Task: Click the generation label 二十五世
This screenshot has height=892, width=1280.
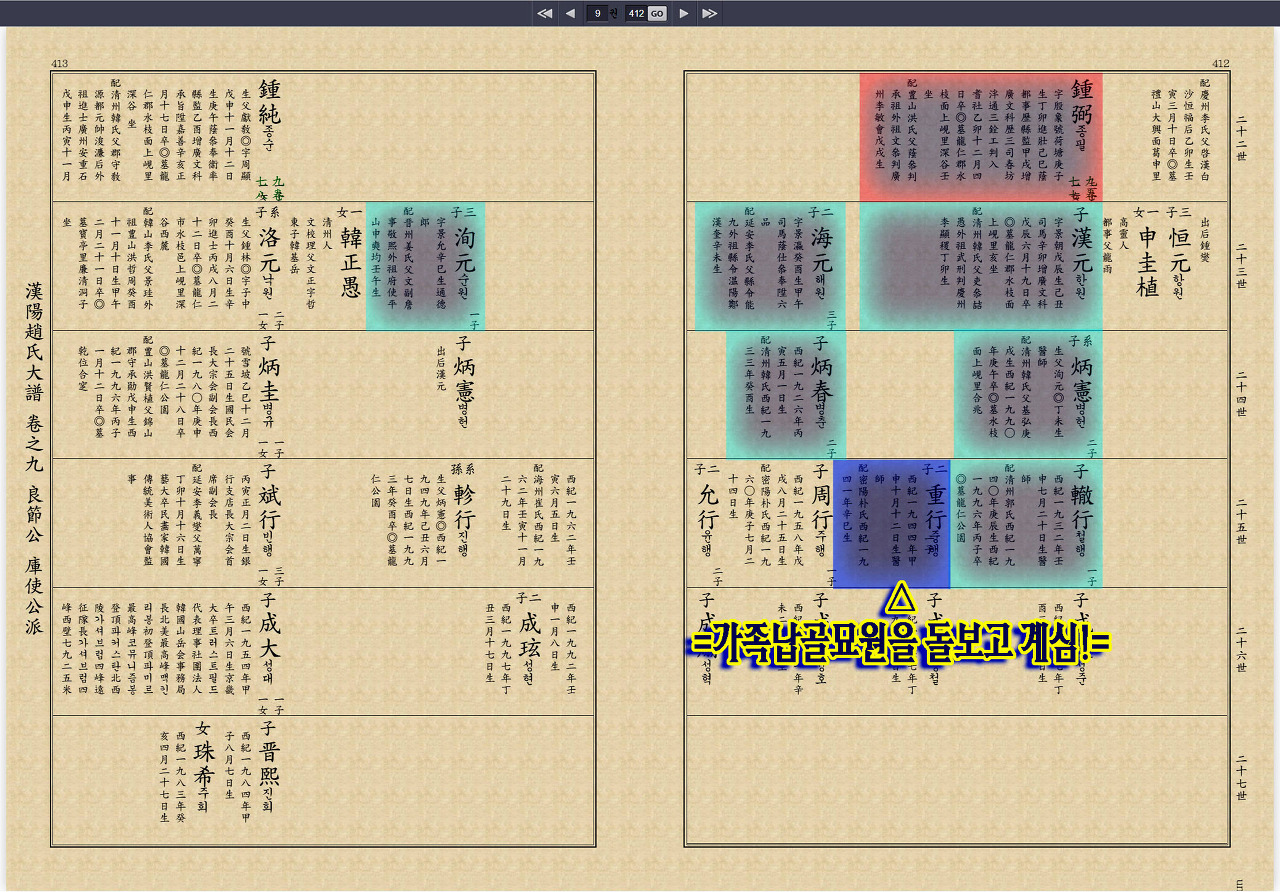Action: click(1241, 522)
